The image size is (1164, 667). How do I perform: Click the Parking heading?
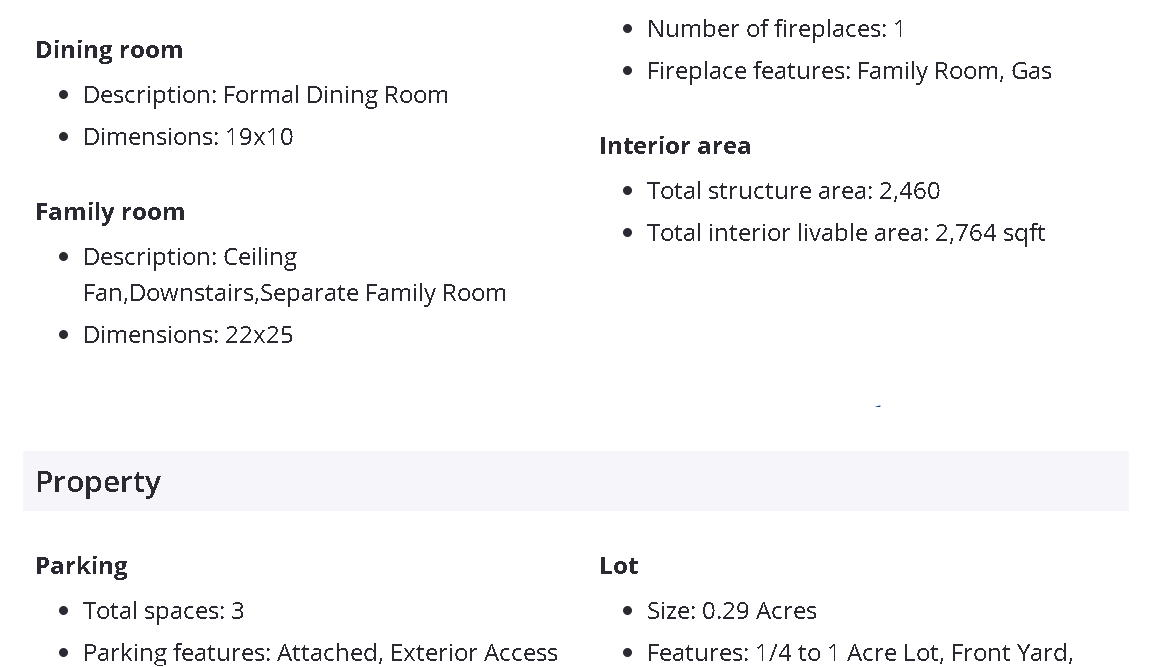click(82, 566)
